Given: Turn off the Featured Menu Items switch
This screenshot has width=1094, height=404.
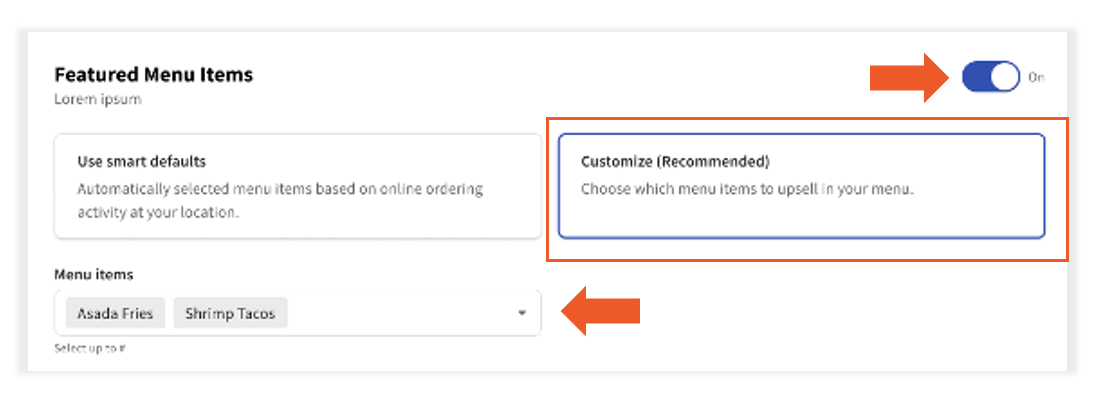Looking at the screenshot, I should 990,77.
